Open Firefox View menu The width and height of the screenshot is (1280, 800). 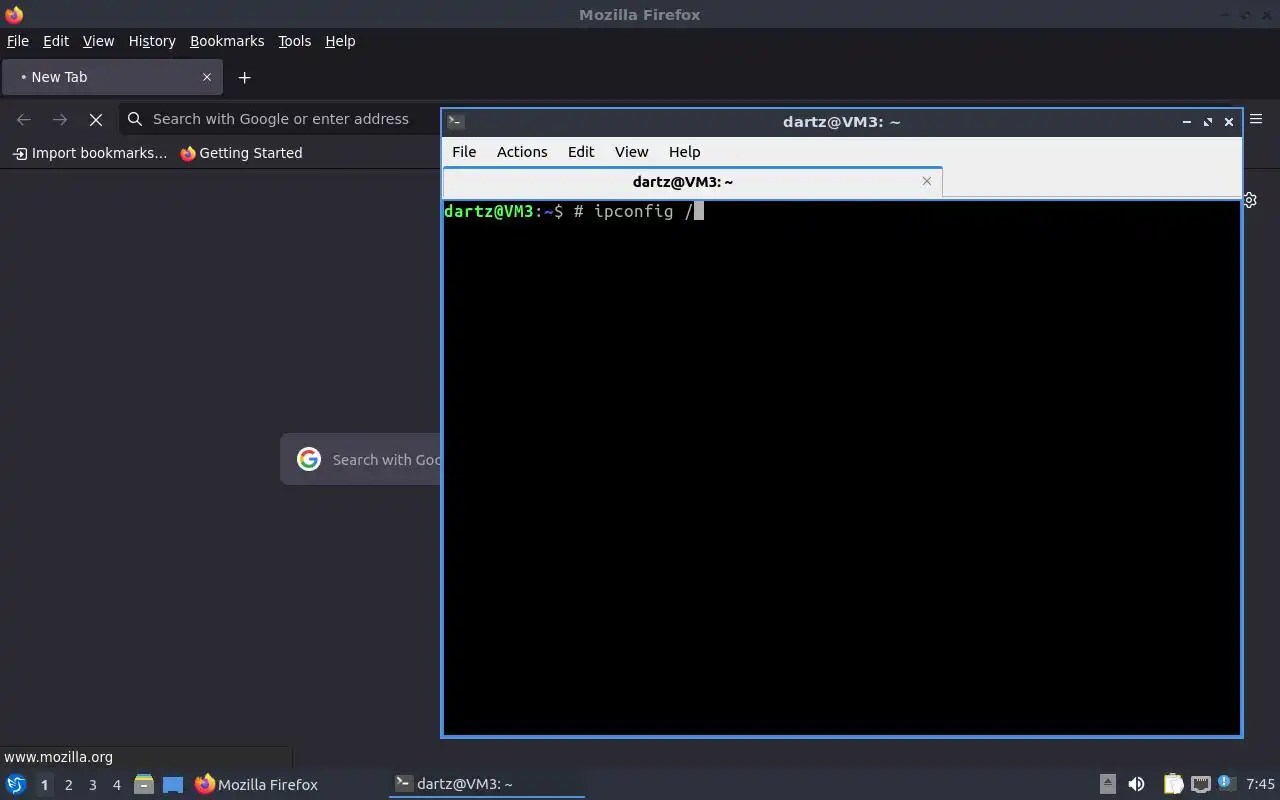(98, 41)
